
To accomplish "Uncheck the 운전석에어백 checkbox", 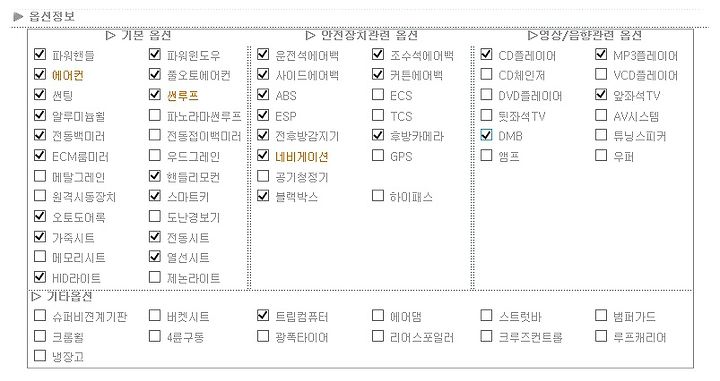I will 263,54.
